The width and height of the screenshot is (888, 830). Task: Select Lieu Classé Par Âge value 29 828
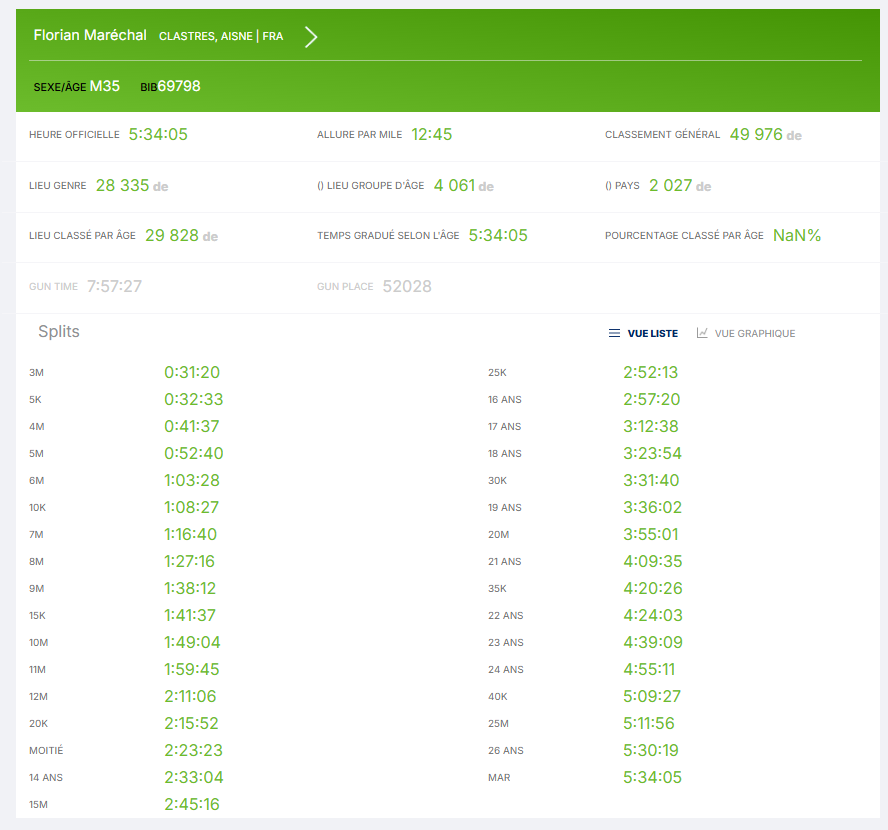coord(171,235)
